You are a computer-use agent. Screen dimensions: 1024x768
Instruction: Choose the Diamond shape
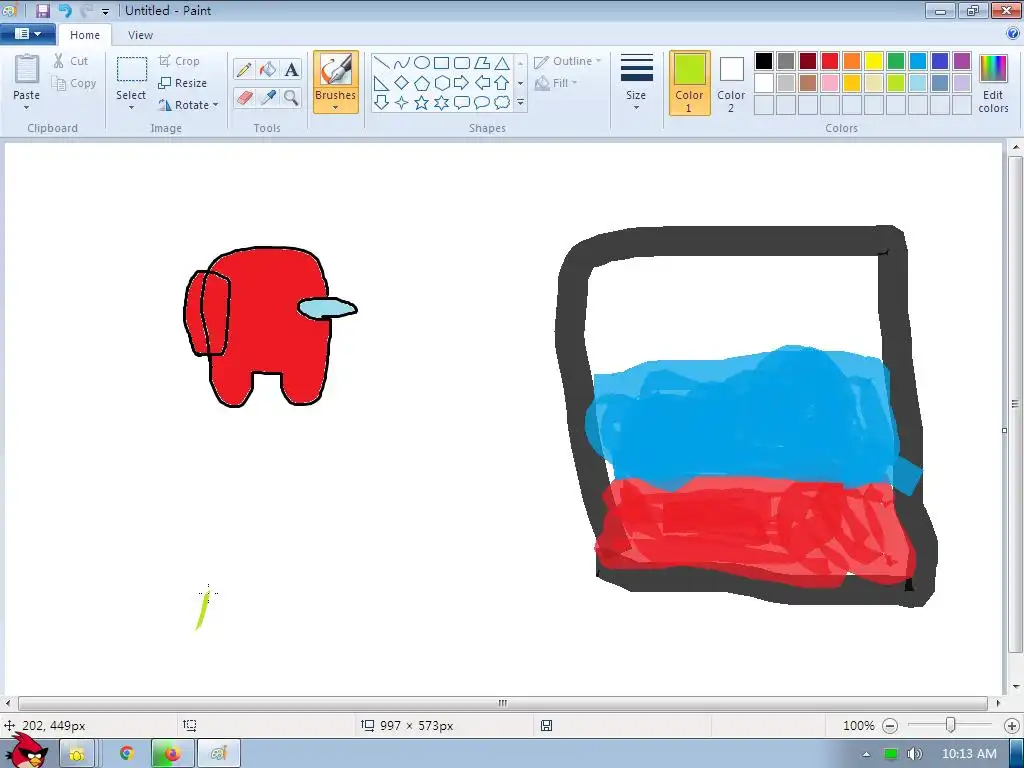[x=402, y=83]
